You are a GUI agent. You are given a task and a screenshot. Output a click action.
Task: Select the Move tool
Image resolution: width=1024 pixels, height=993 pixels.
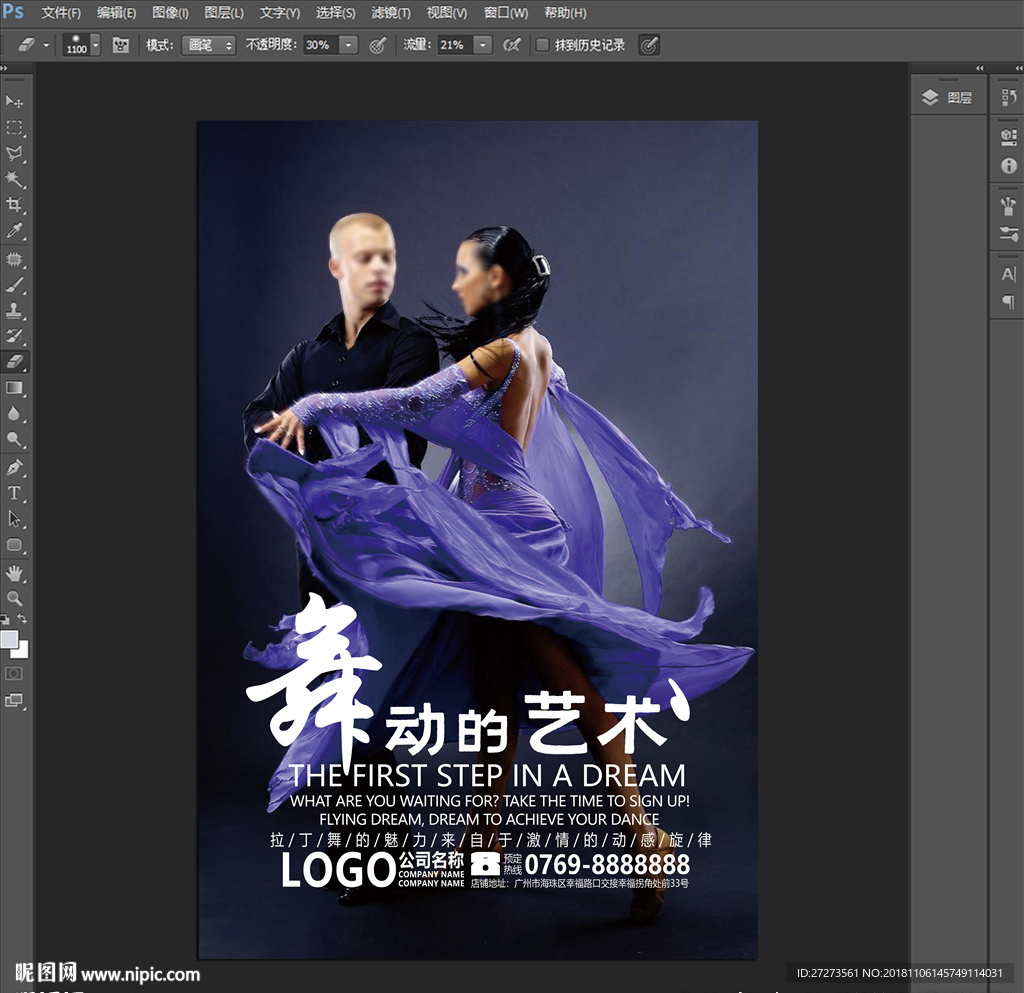pos(14,101)
